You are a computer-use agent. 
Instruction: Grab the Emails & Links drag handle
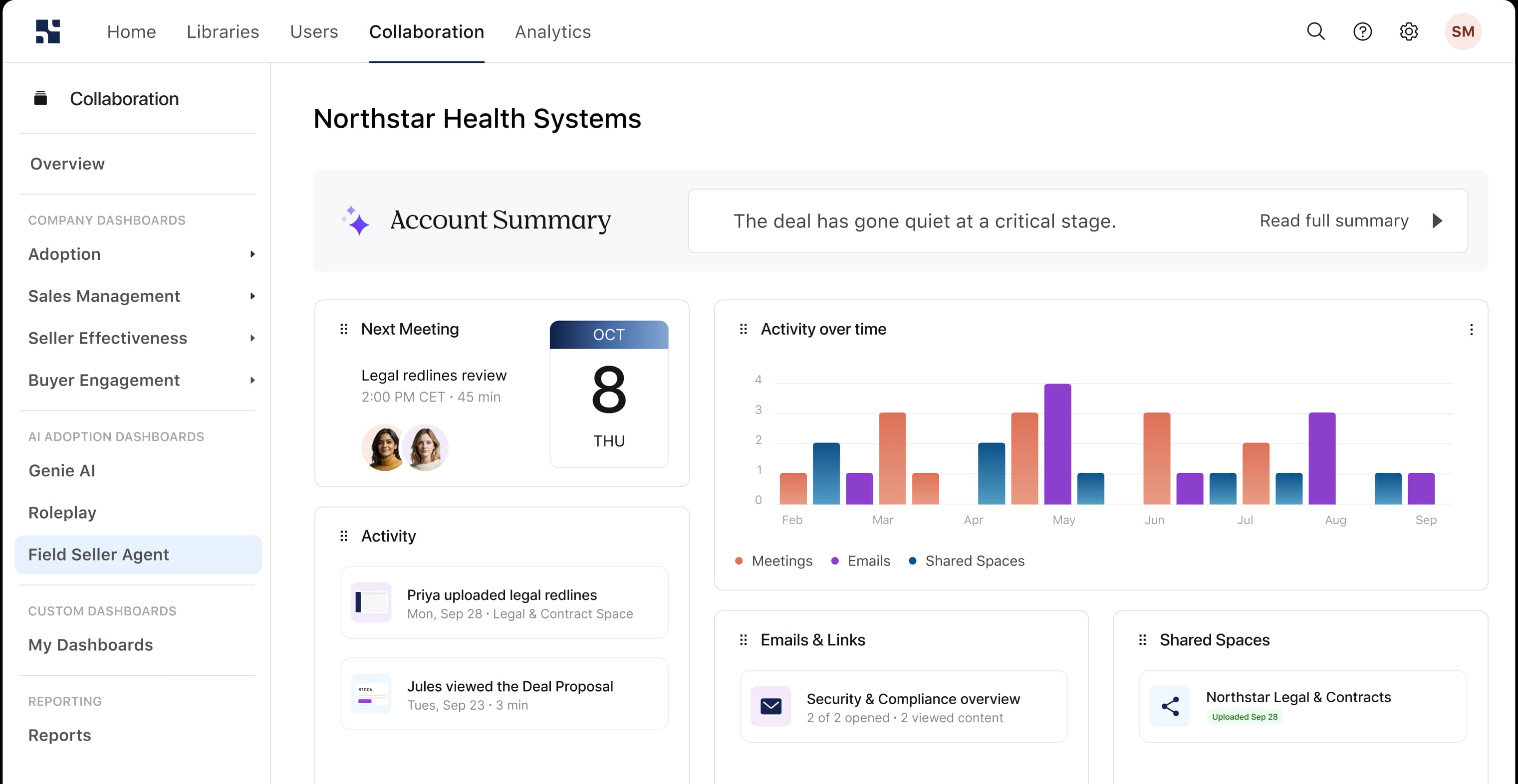coord(743,640)
